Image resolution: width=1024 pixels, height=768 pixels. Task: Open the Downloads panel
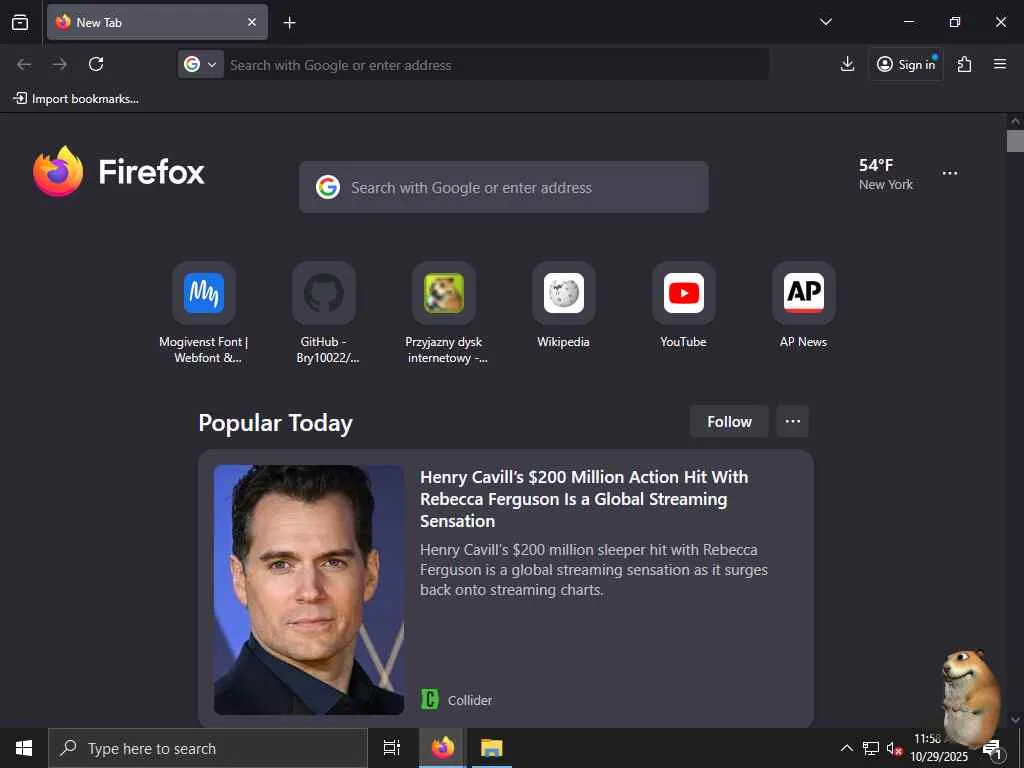[x=847, y=64]
